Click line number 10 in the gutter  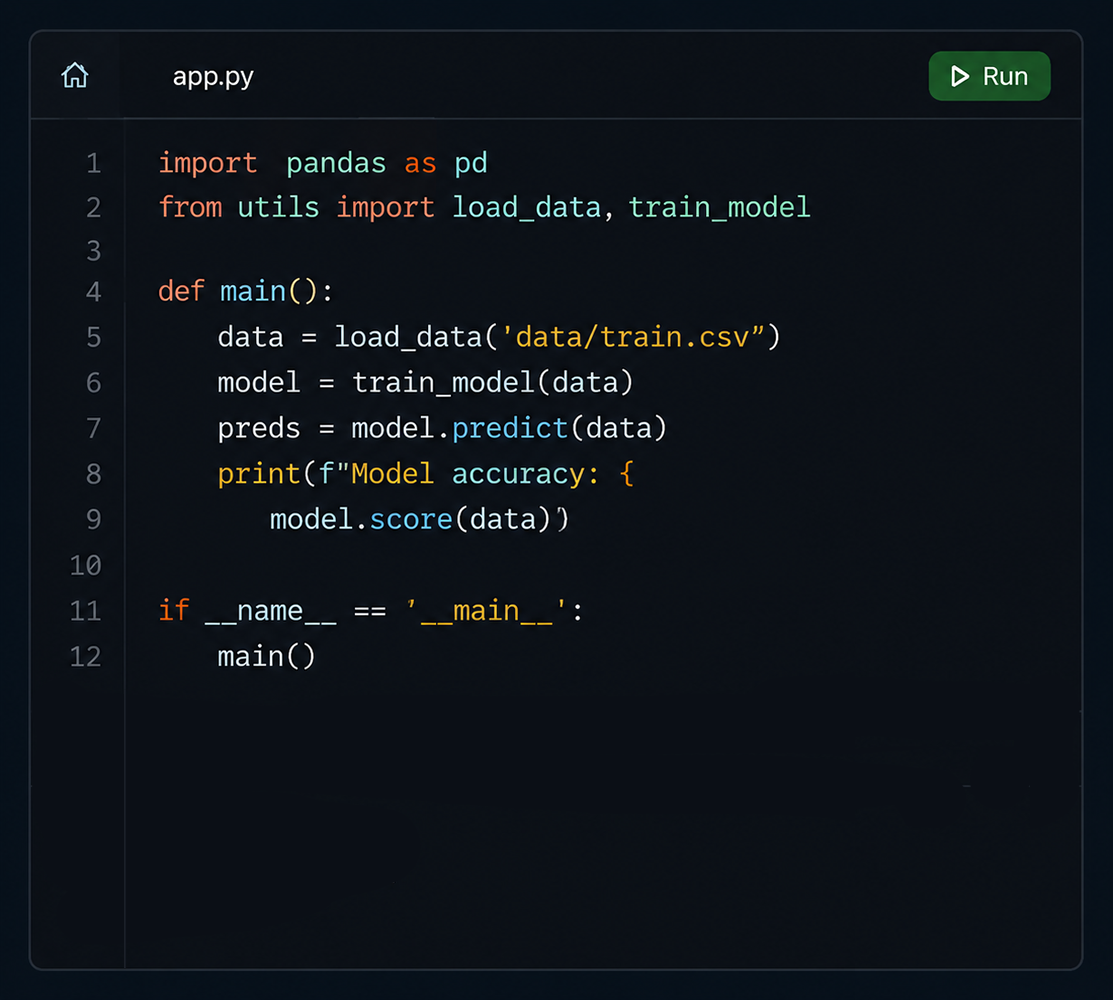click(86, 565)
